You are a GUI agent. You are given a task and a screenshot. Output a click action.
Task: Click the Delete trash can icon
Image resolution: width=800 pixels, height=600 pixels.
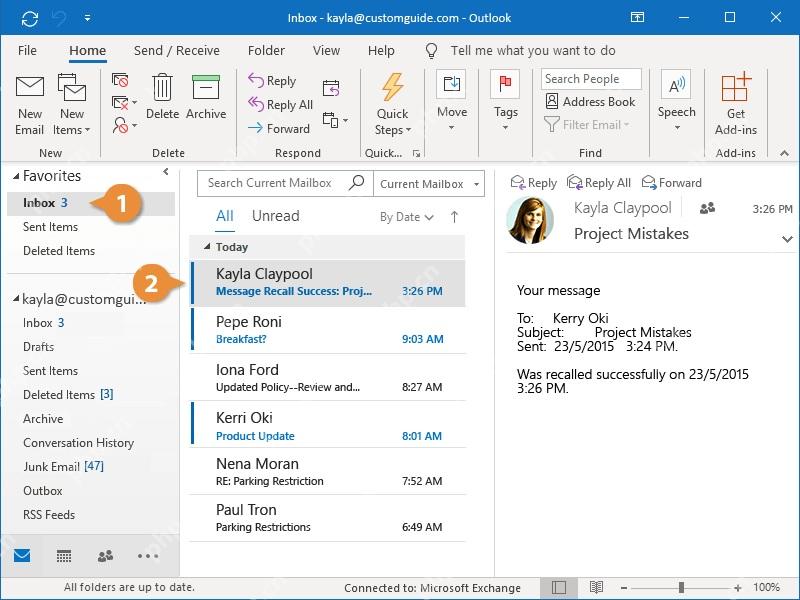click(x=162, y=87)
